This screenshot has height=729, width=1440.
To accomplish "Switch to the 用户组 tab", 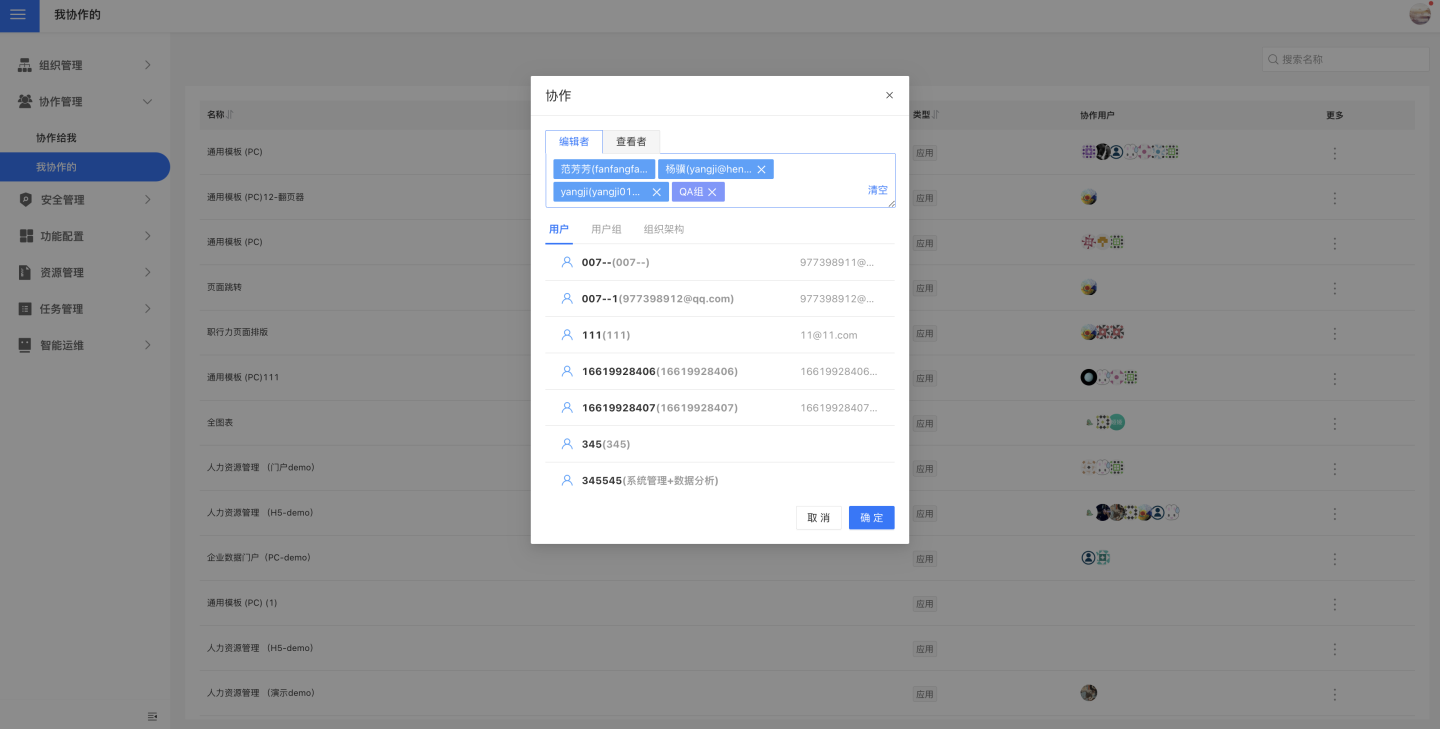I will pos(606,230).
